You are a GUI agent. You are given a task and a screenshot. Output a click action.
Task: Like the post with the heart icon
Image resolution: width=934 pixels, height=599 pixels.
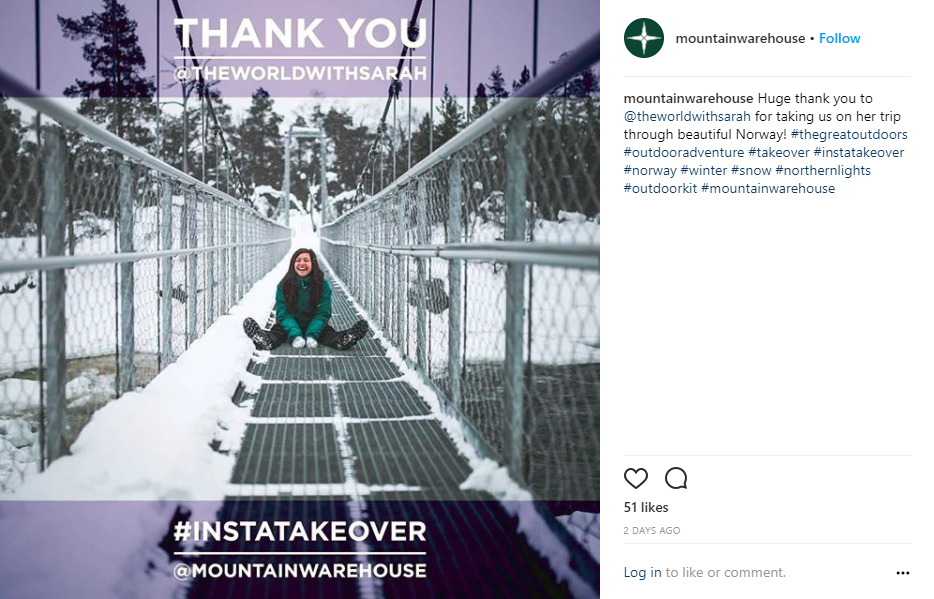[x=636, y=478]
